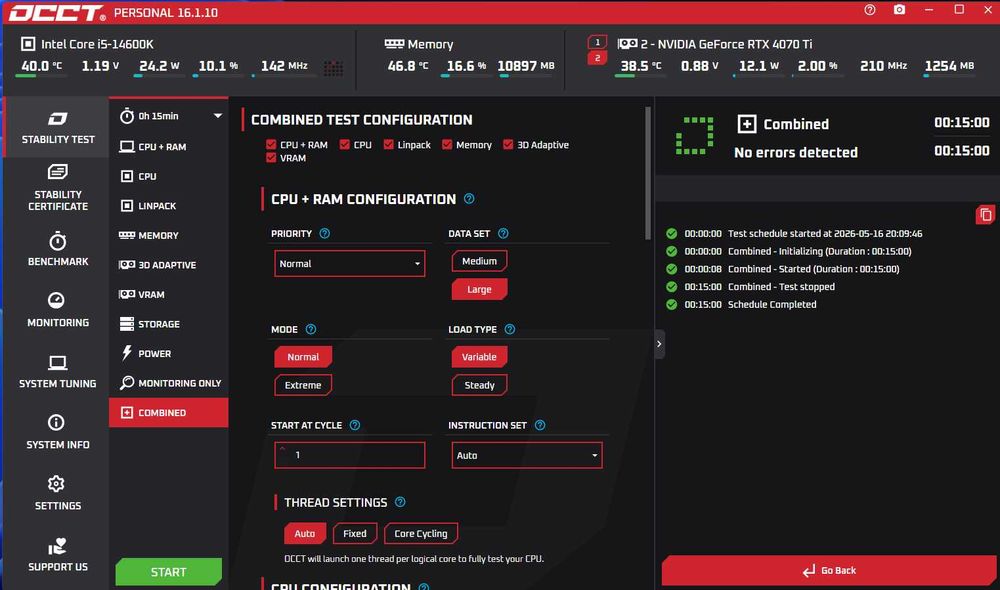Uncheck the CPU + RAM checkbox

pos(271,145)
